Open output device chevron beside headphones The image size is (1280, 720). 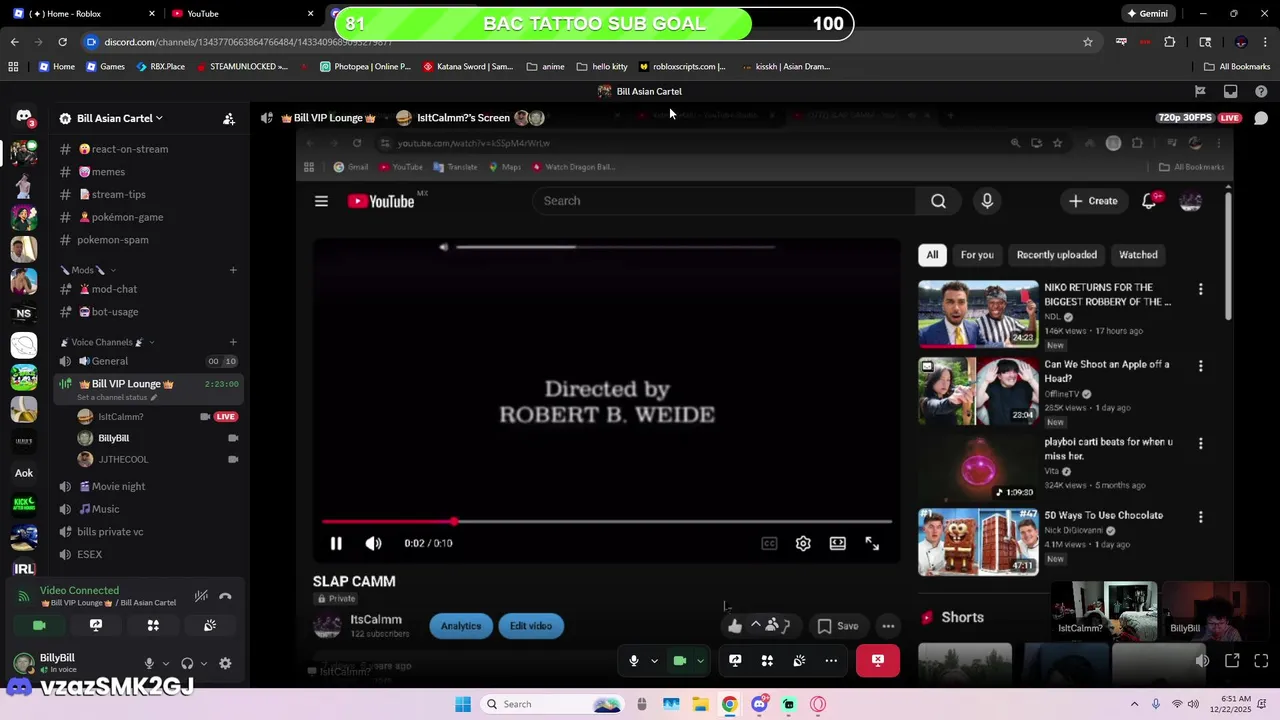click(x=203, y=663)
